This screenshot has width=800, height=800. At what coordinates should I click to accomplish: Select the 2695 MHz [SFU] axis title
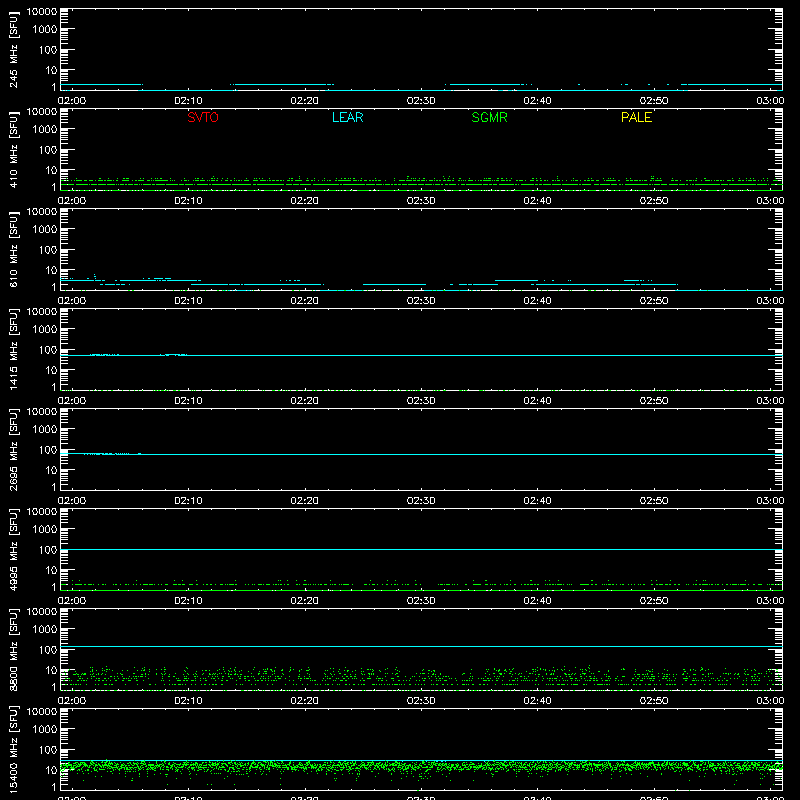coord(13,449)
